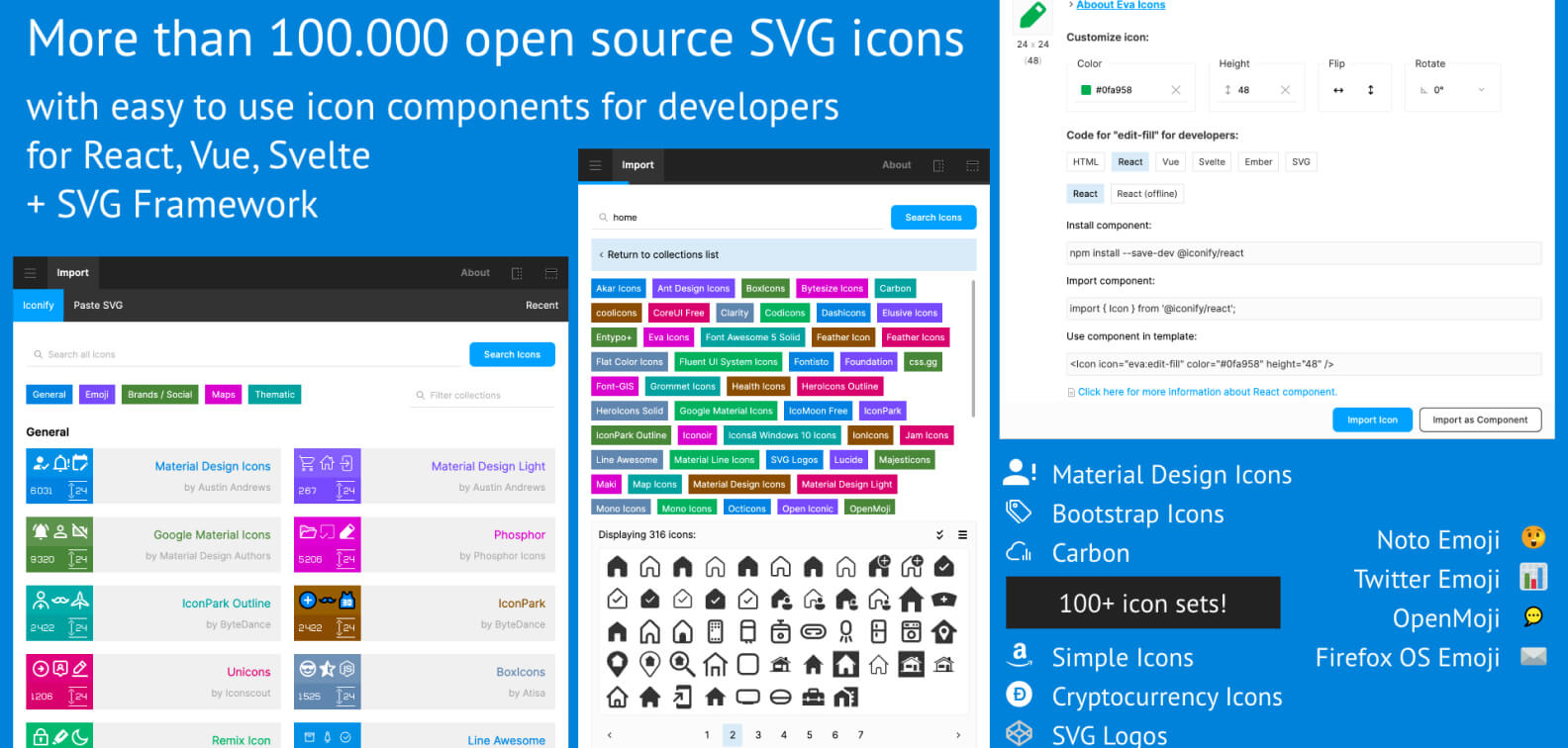
Task: Click the SVG code option
Action: [1301, 162]
